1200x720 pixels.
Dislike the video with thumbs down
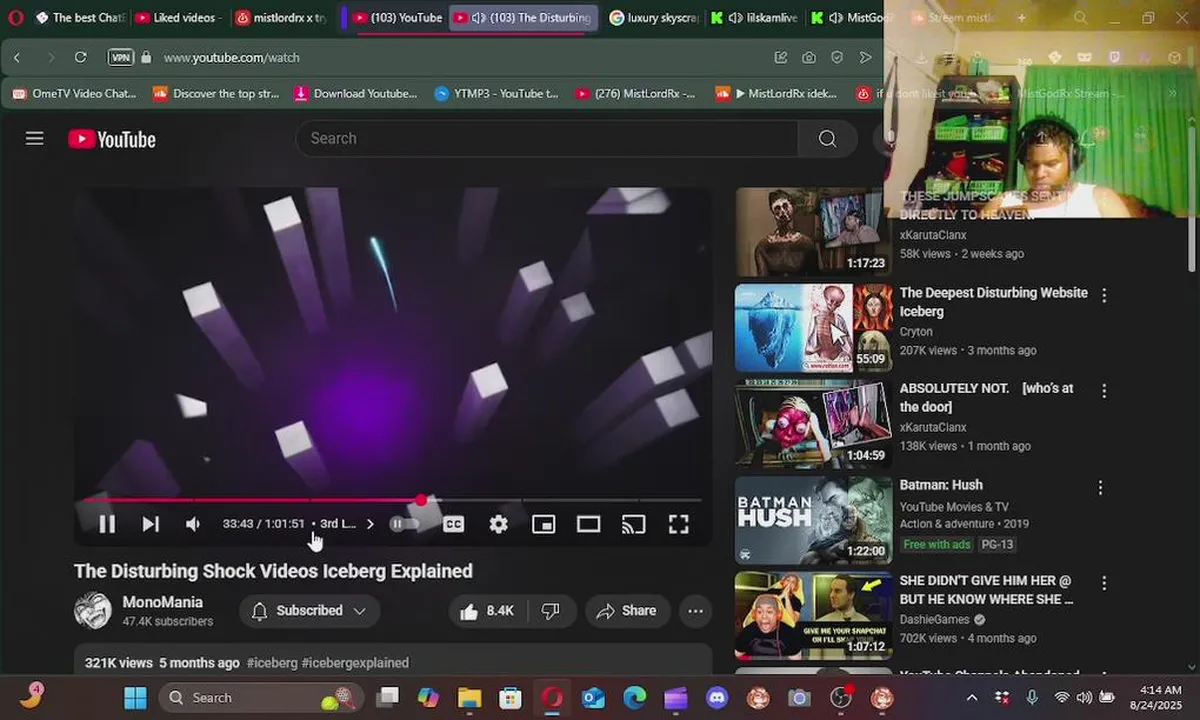[x=551, y=611]
